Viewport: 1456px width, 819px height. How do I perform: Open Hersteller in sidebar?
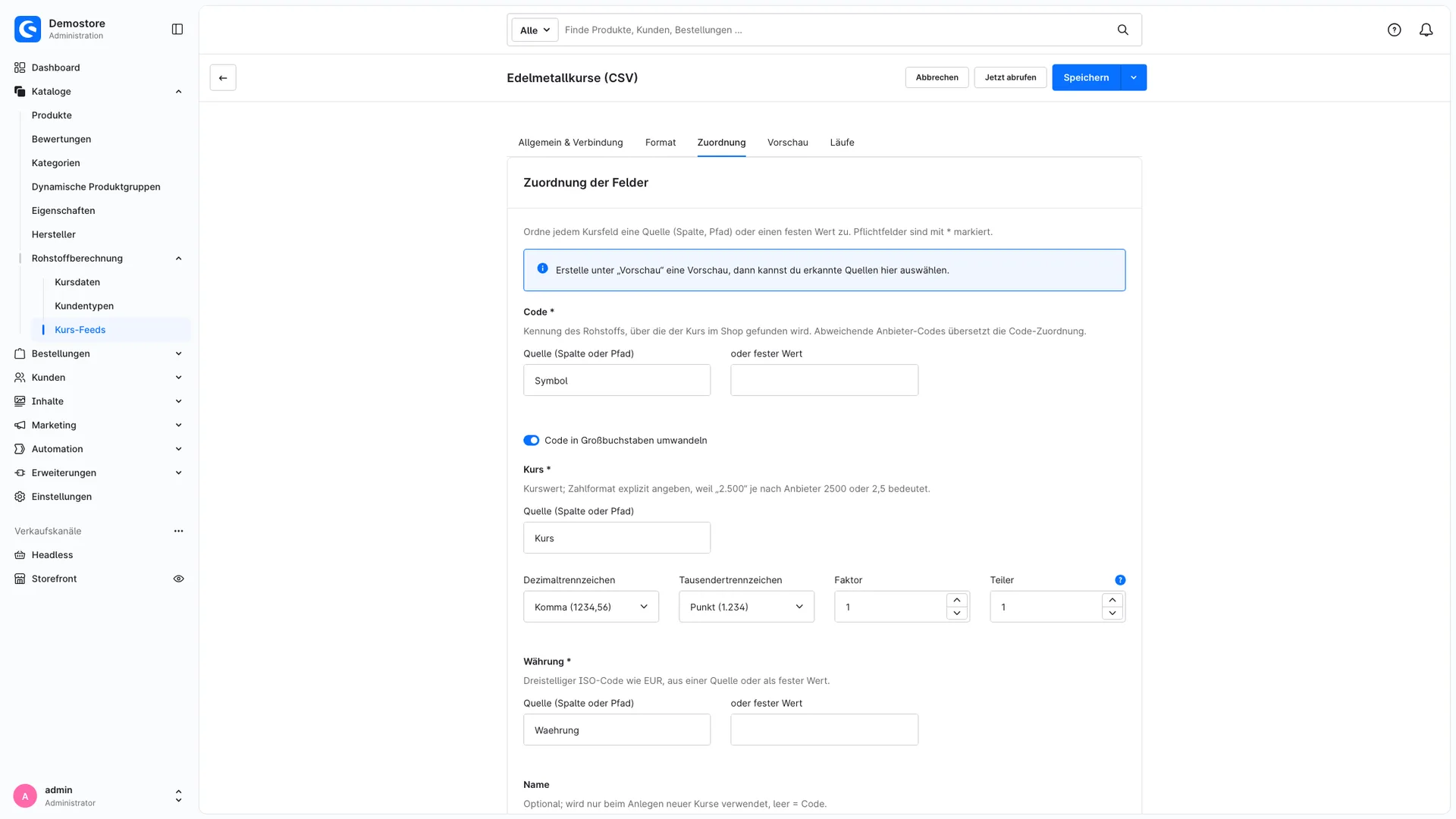(x=53, y=234)
